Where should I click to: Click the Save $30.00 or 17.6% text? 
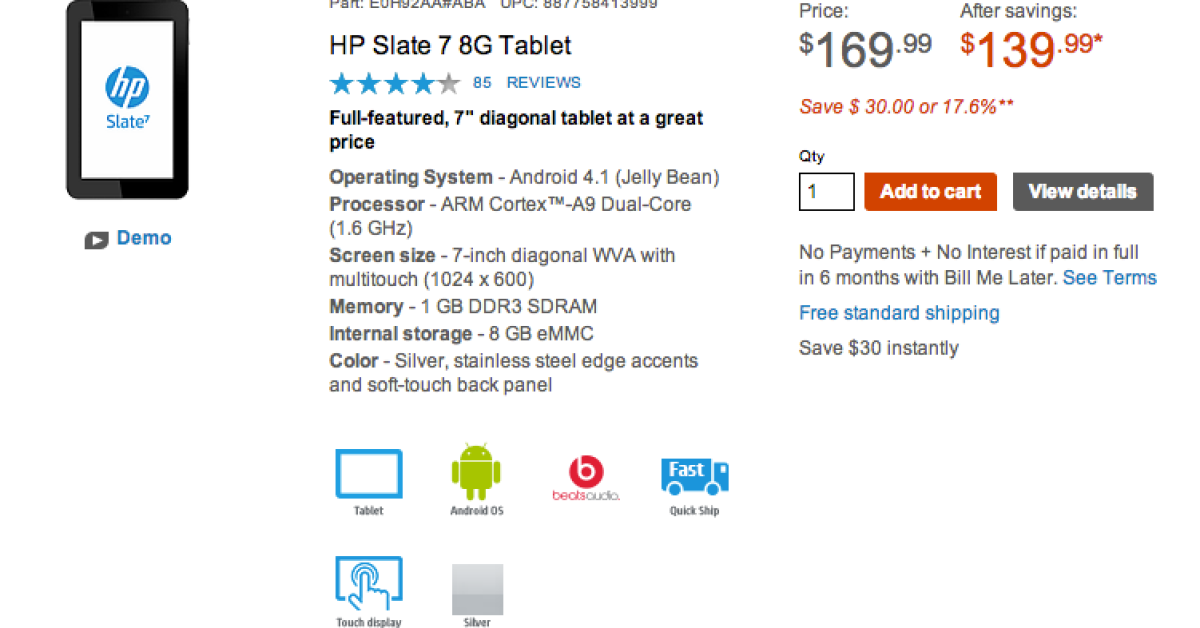[906, 107]
